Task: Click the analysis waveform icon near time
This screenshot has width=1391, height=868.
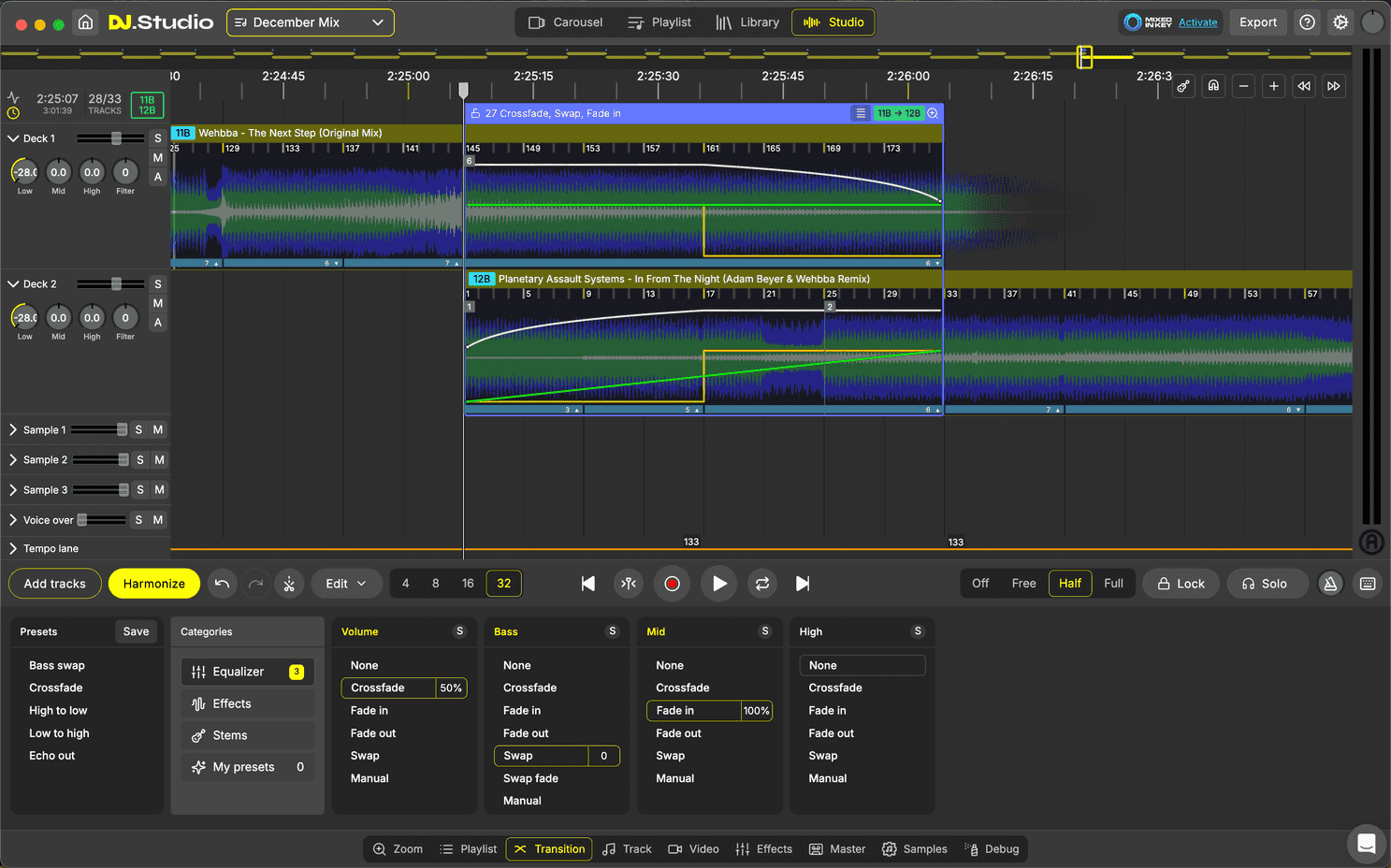Action: point(13,97)
